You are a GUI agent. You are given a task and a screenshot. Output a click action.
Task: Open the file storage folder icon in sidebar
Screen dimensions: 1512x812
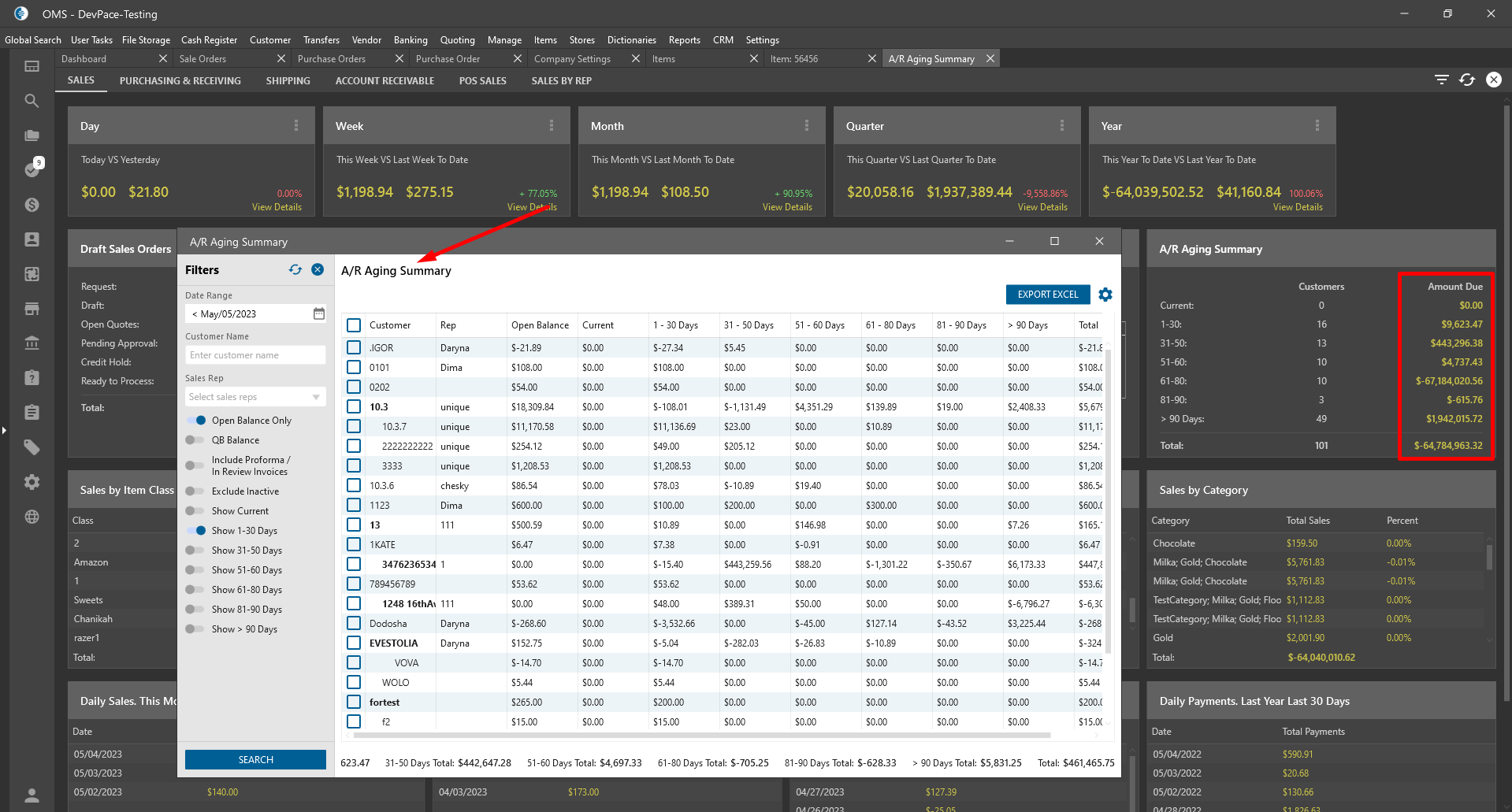coord(32,135)
